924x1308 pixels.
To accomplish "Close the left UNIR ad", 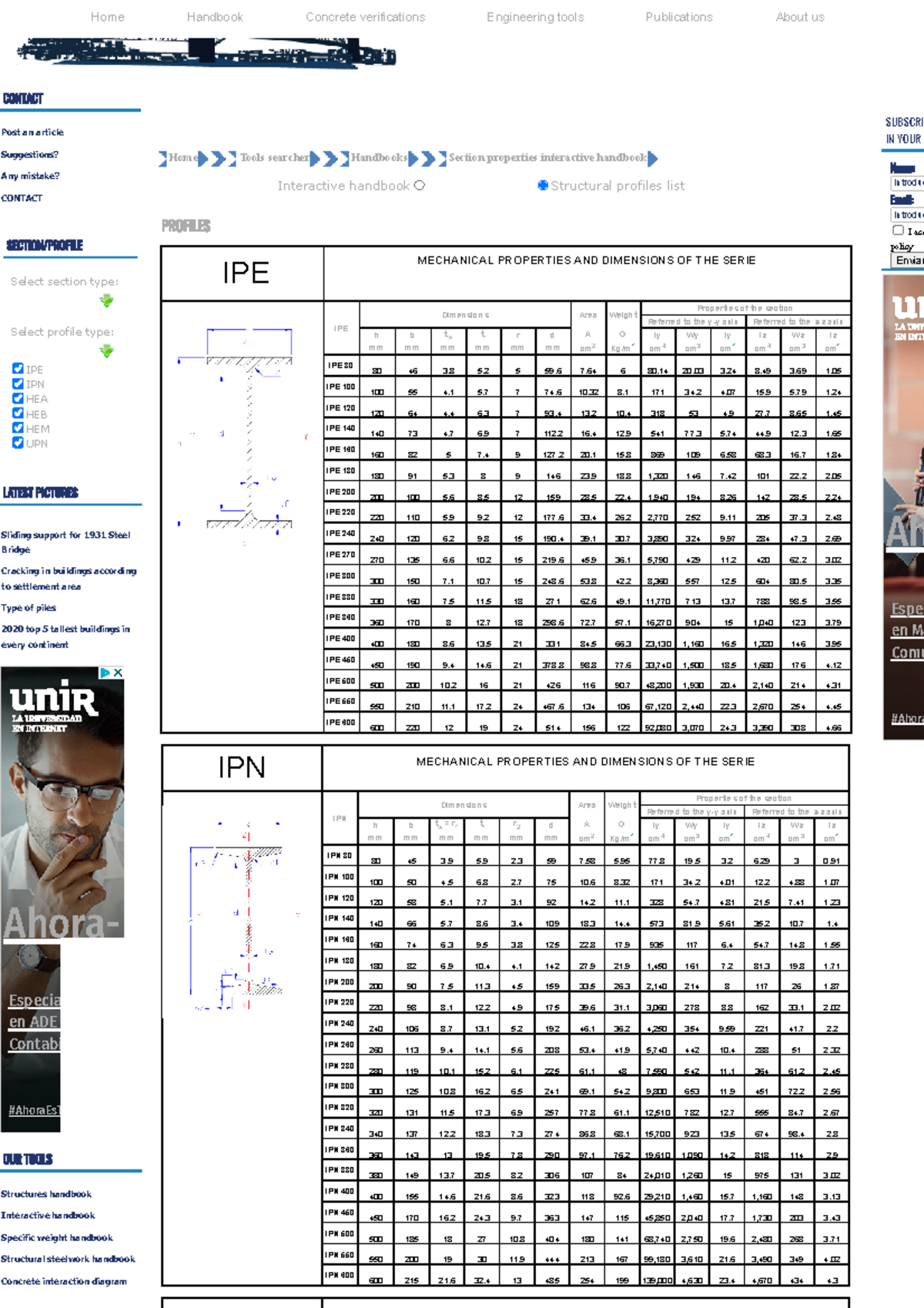I will 118,672.
